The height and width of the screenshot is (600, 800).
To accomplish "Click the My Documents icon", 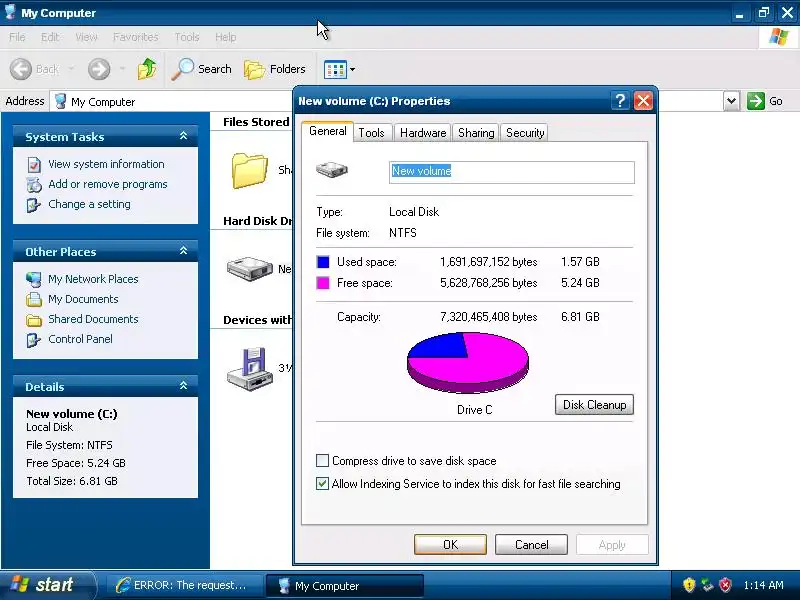I will pyautogui.click(x=34, y=299).
